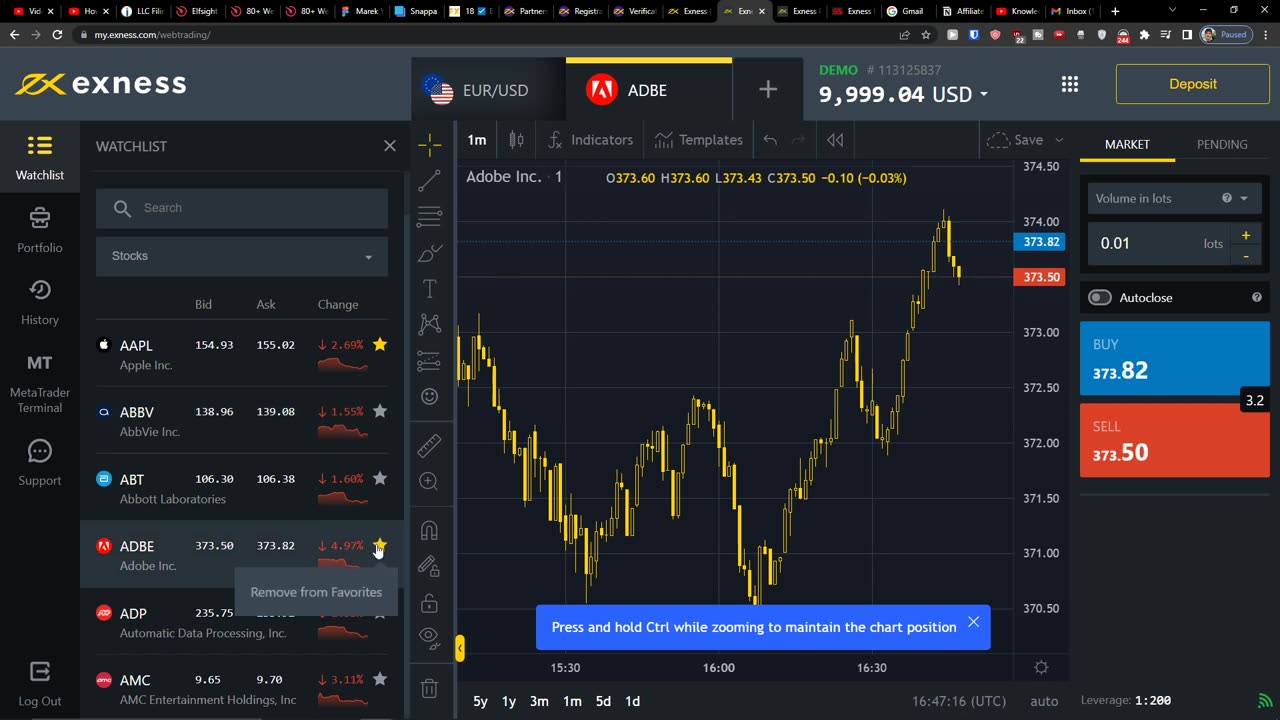Select the brush drawing tool
Screen dimensions: 1280x720
pos(430,253)
